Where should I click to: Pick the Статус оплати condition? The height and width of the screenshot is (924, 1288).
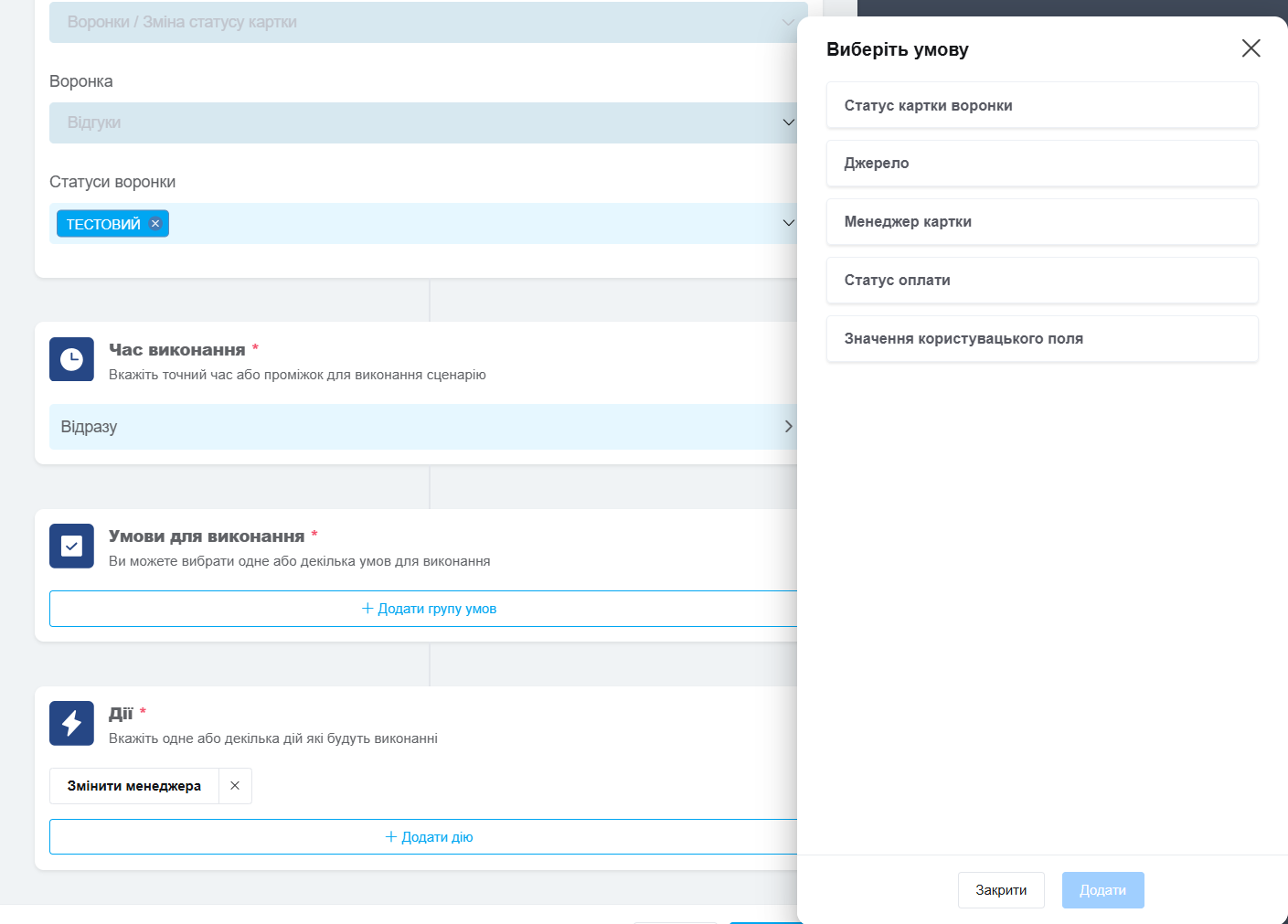click(x=1041, y=281)
